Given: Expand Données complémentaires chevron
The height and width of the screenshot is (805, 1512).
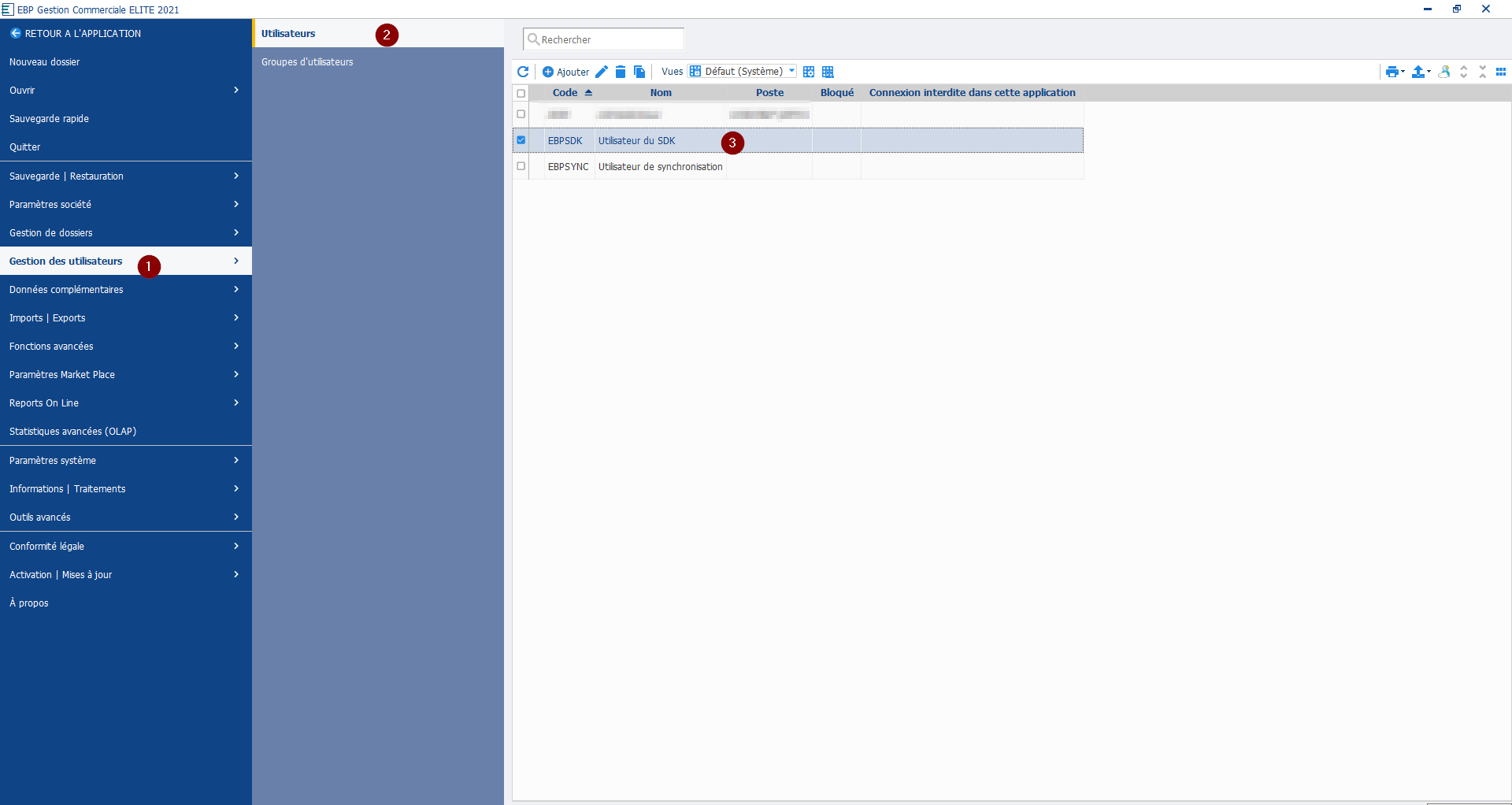Looking at the screenshot, I should [x=236, y=289].
